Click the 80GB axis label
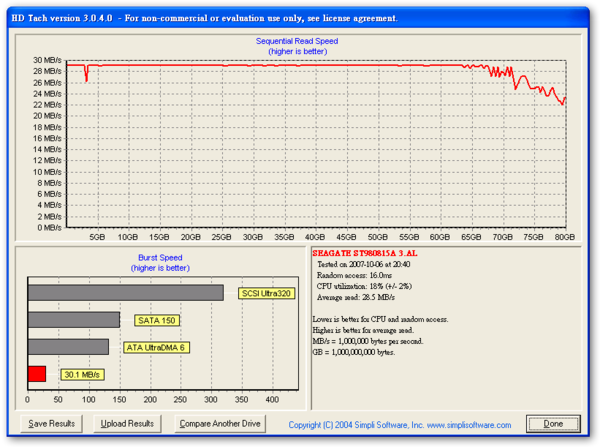 click(x=565, y=237)
